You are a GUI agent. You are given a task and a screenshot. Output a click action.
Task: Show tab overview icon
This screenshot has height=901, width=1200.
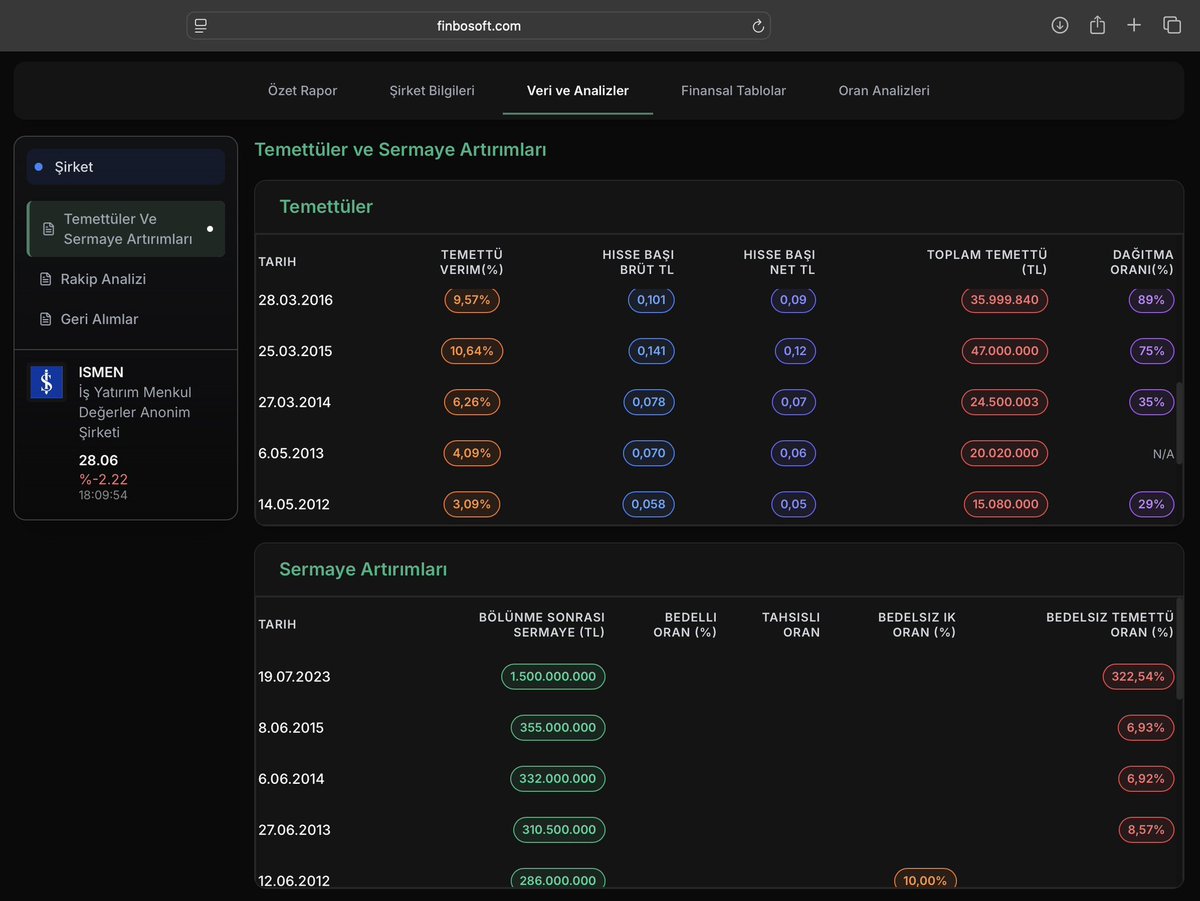point(1172,25)
